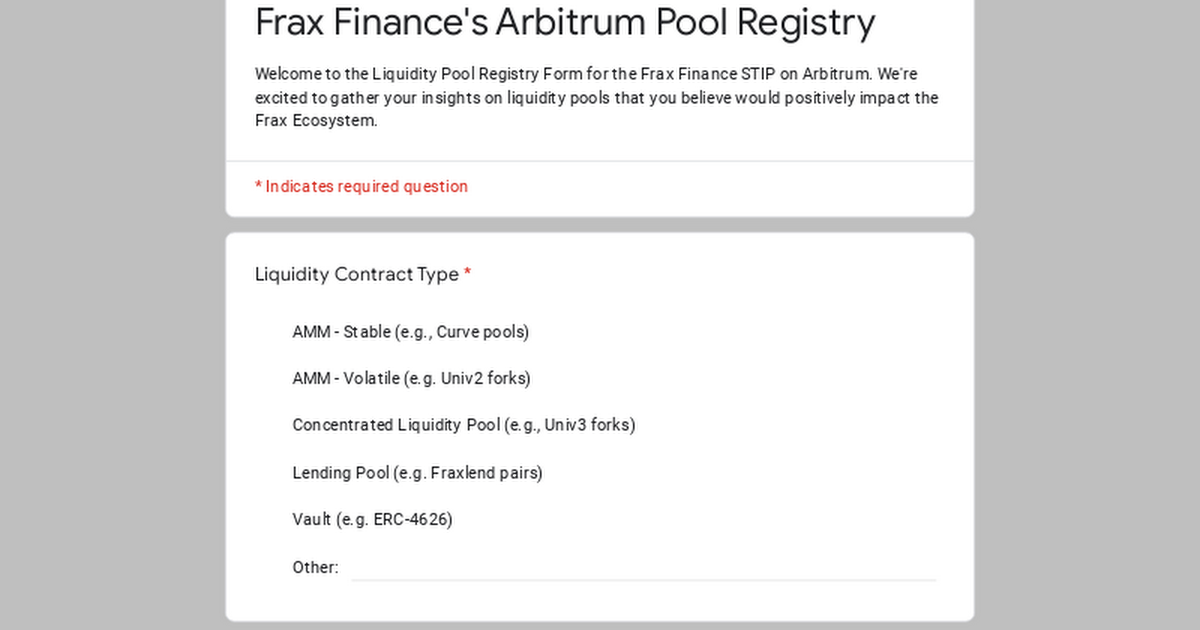Screen dimensions: 1200x630
Task: Select the AMM - Stable Curve pools option
Action: (410, 332)
